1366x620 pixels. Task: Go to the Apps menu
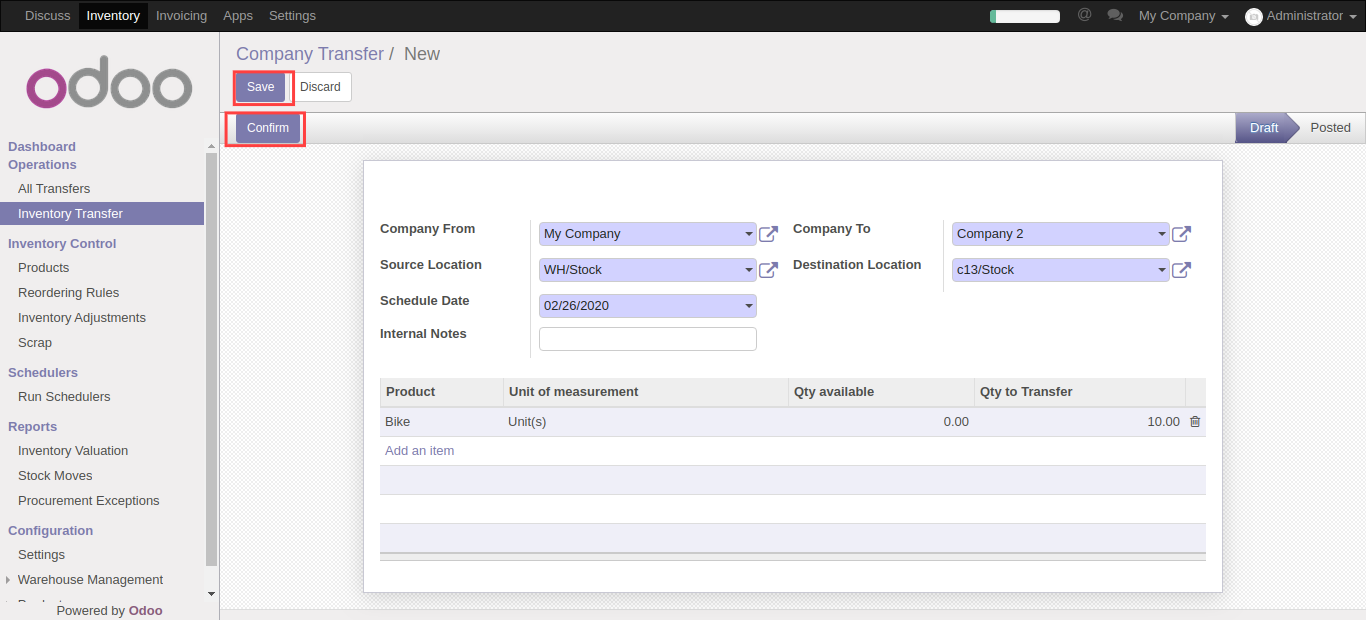point(238,16)
